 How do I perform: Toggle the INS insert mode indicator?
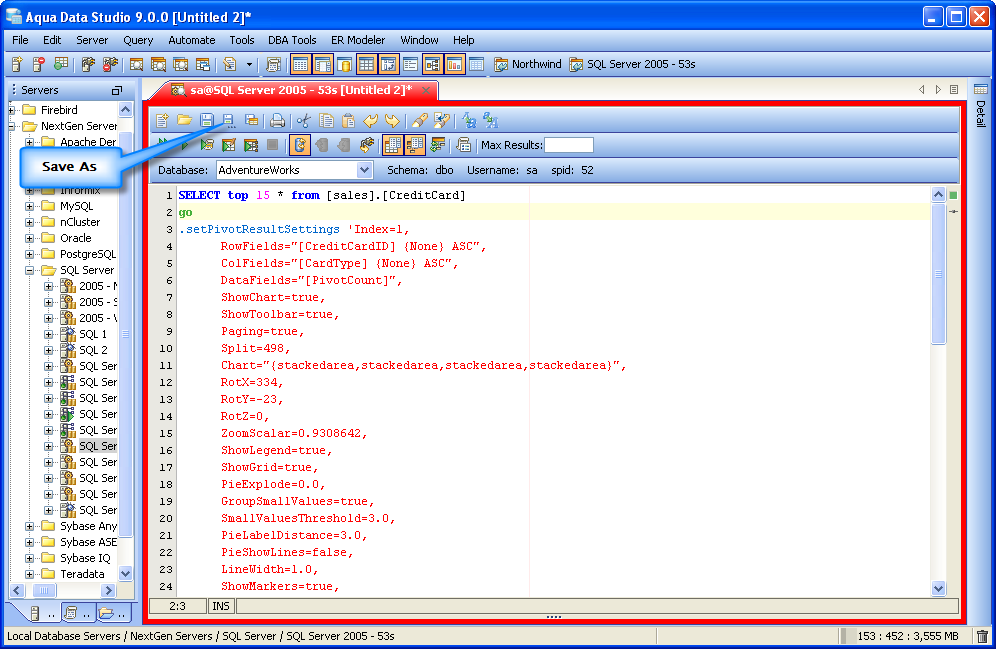pyautogui.click(x=221, y=606)
